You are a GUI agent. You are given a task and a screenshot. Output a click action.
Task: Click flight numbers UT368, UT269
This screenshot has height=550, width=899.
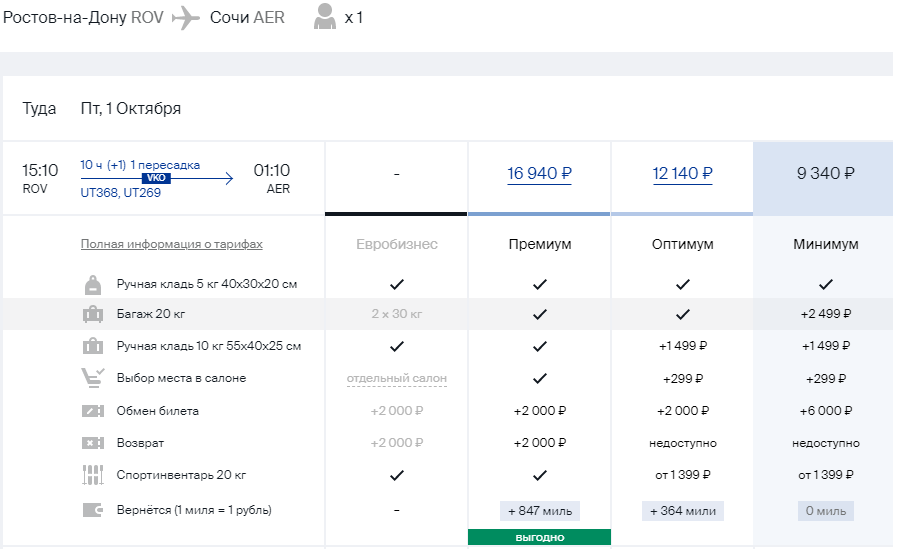coord(120,193)
